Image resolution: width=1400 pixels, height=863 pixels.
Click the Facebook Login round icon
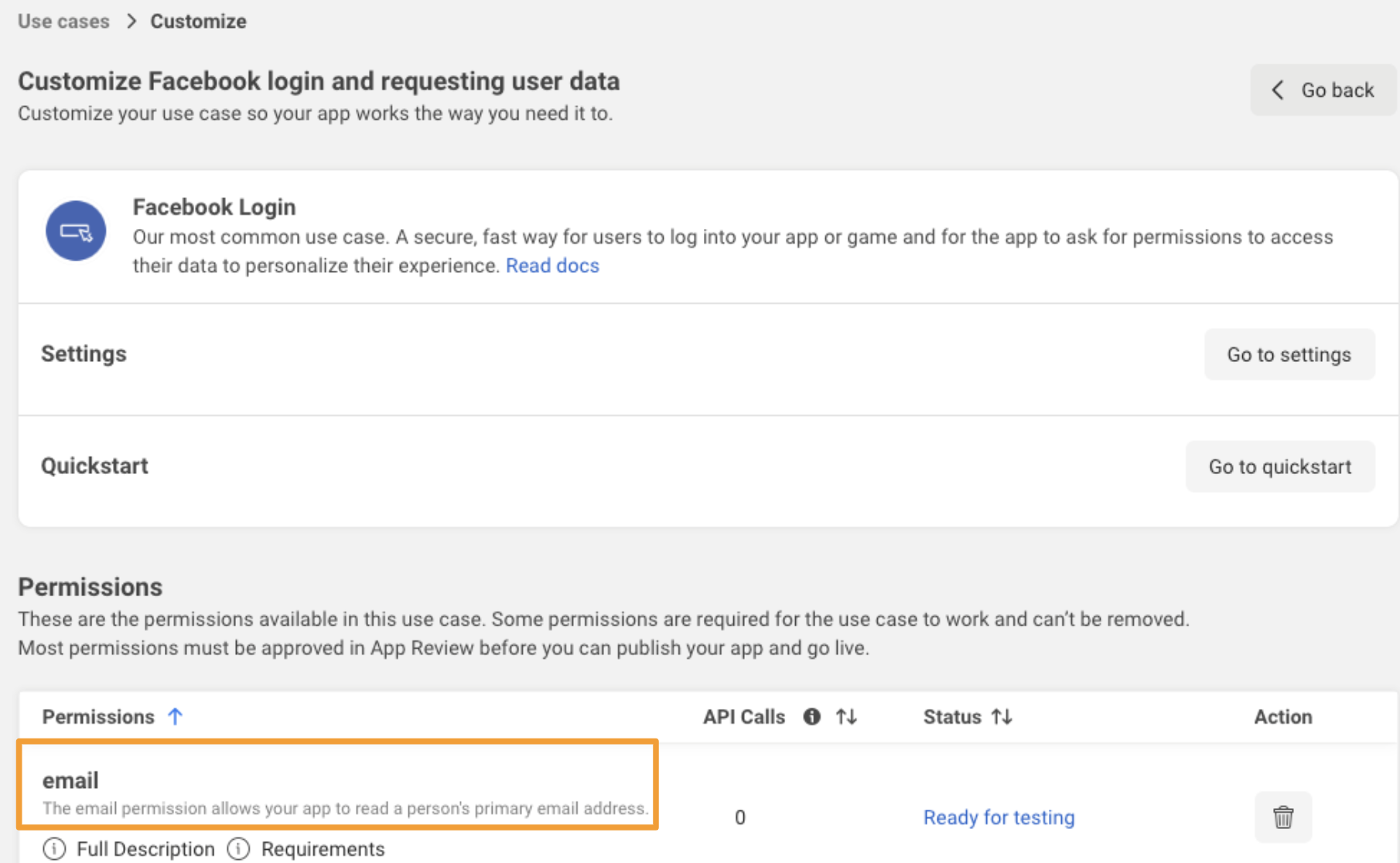click(x=76, y=230)
